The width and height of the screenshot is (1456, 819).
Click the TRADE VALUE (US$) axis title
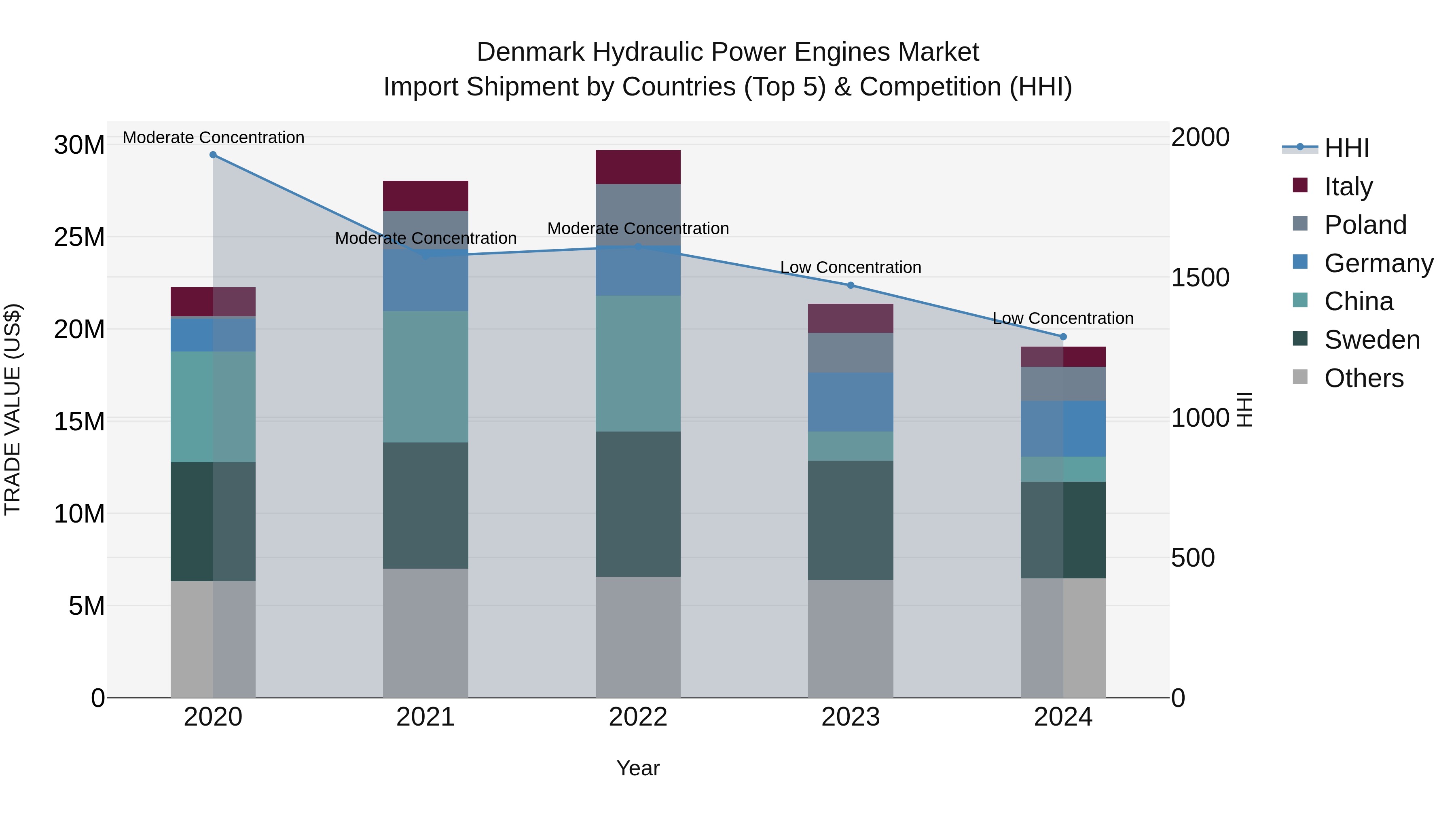pyautogui.click(x=13, y=409)
